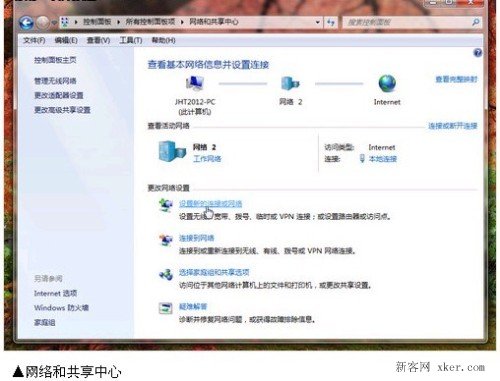Click 选择家庭组和共享选项 link
Screen dimensions: 500x381
(214, 272)
